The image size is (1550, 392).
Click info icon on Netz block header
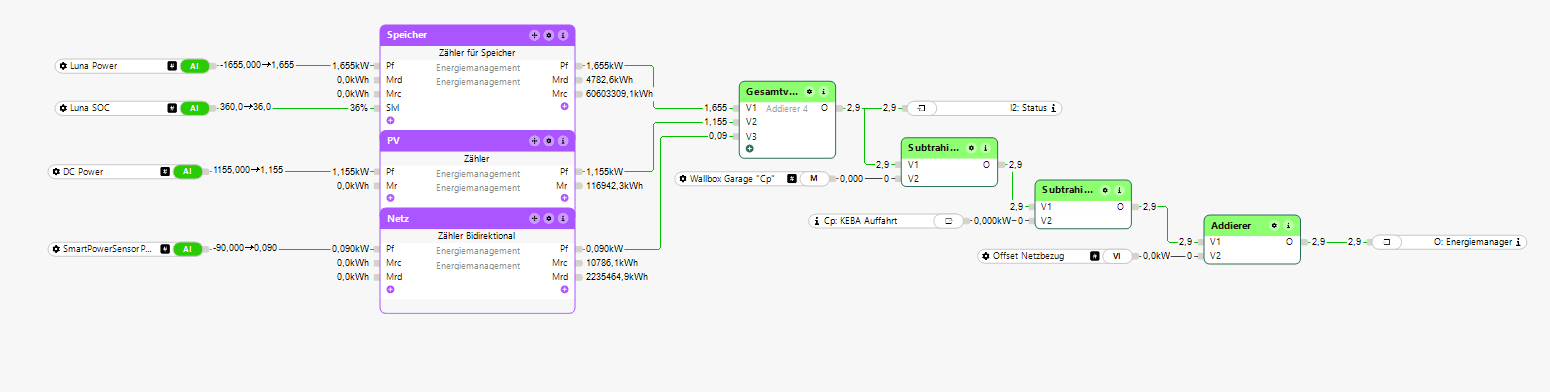[563, 217]
